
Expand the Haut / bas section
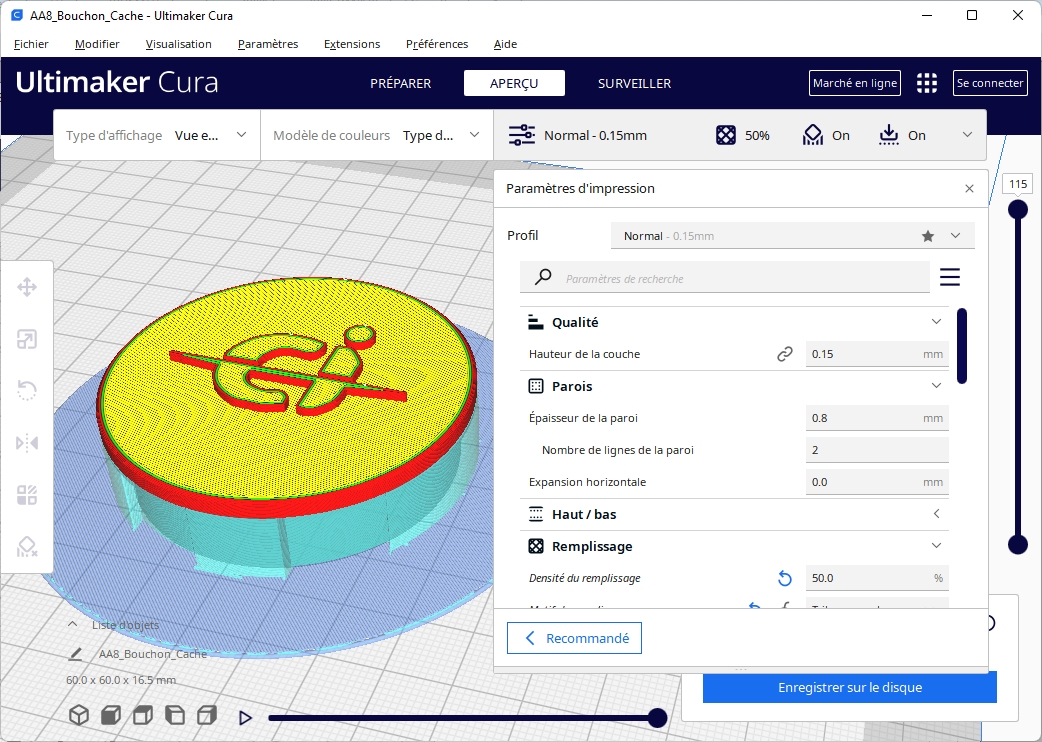pos(936,514)
